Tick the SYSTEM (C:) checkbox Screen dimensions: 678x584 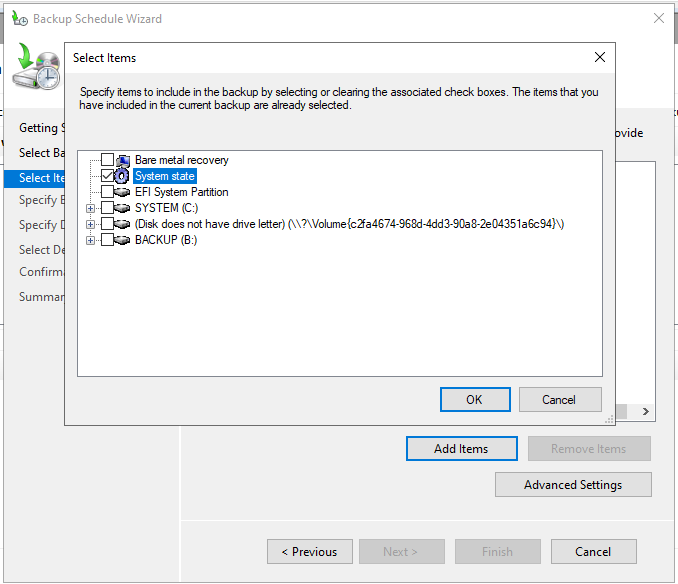[107, 208]
